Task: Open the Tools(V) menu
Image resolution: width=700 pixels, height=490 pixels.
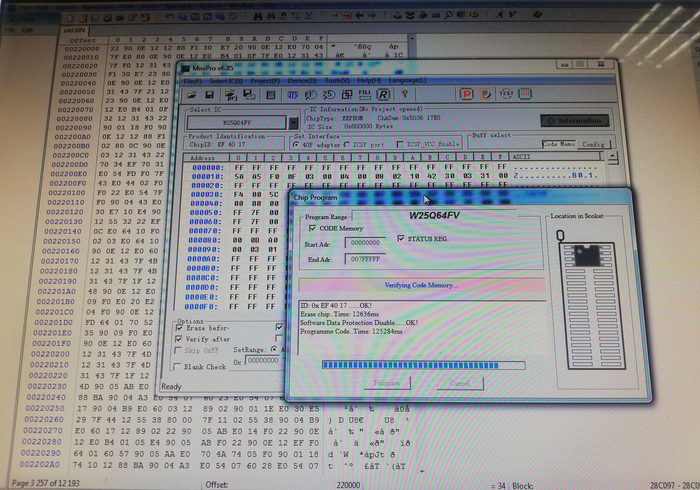Action: (337, 80)
